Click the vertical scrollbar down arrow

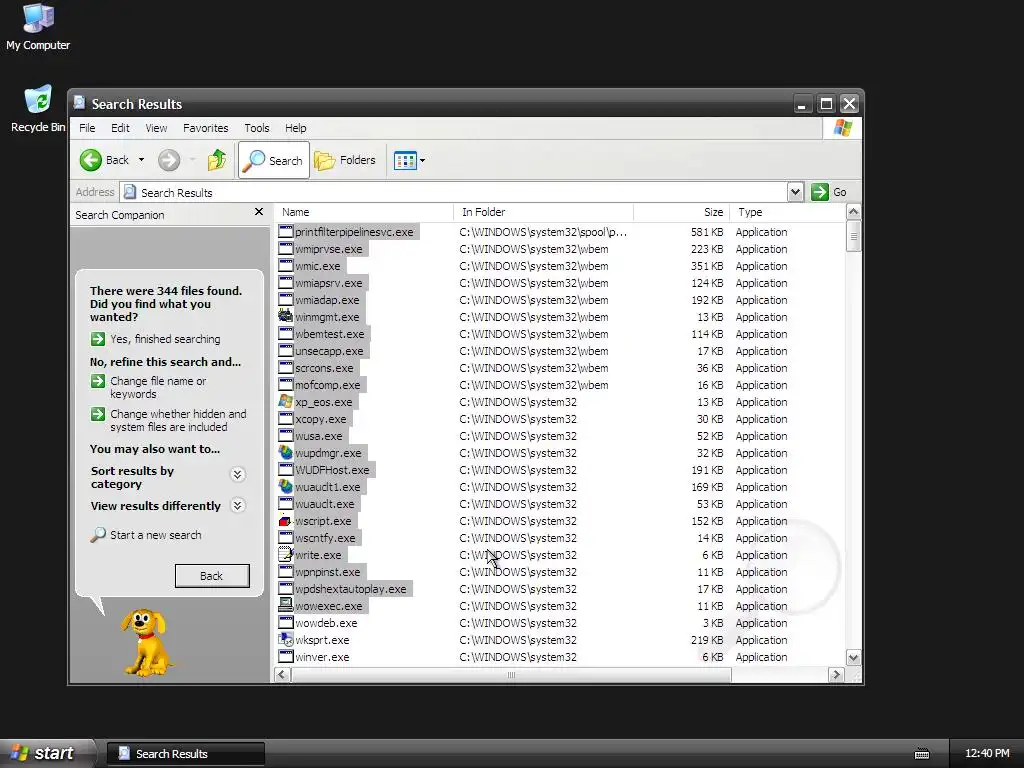(853, 657)
